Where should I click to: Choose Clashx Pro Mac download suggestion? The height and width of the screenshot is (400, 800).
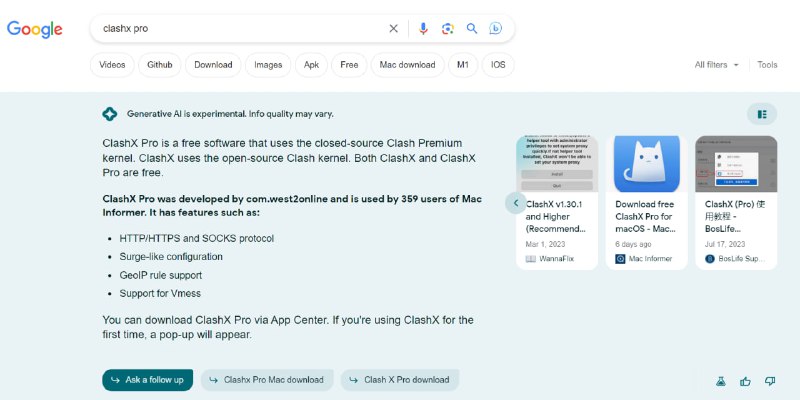(266, 380)
